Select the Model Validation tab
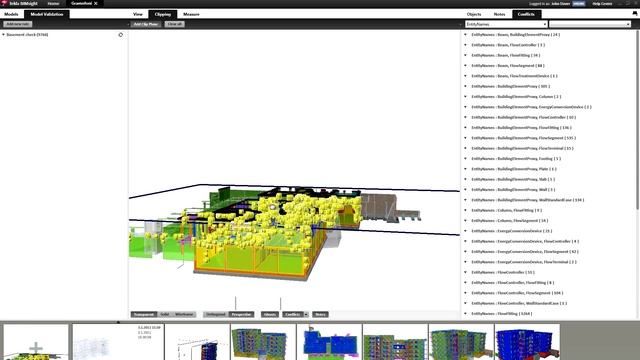640x360 pixels. coord(47,14)
